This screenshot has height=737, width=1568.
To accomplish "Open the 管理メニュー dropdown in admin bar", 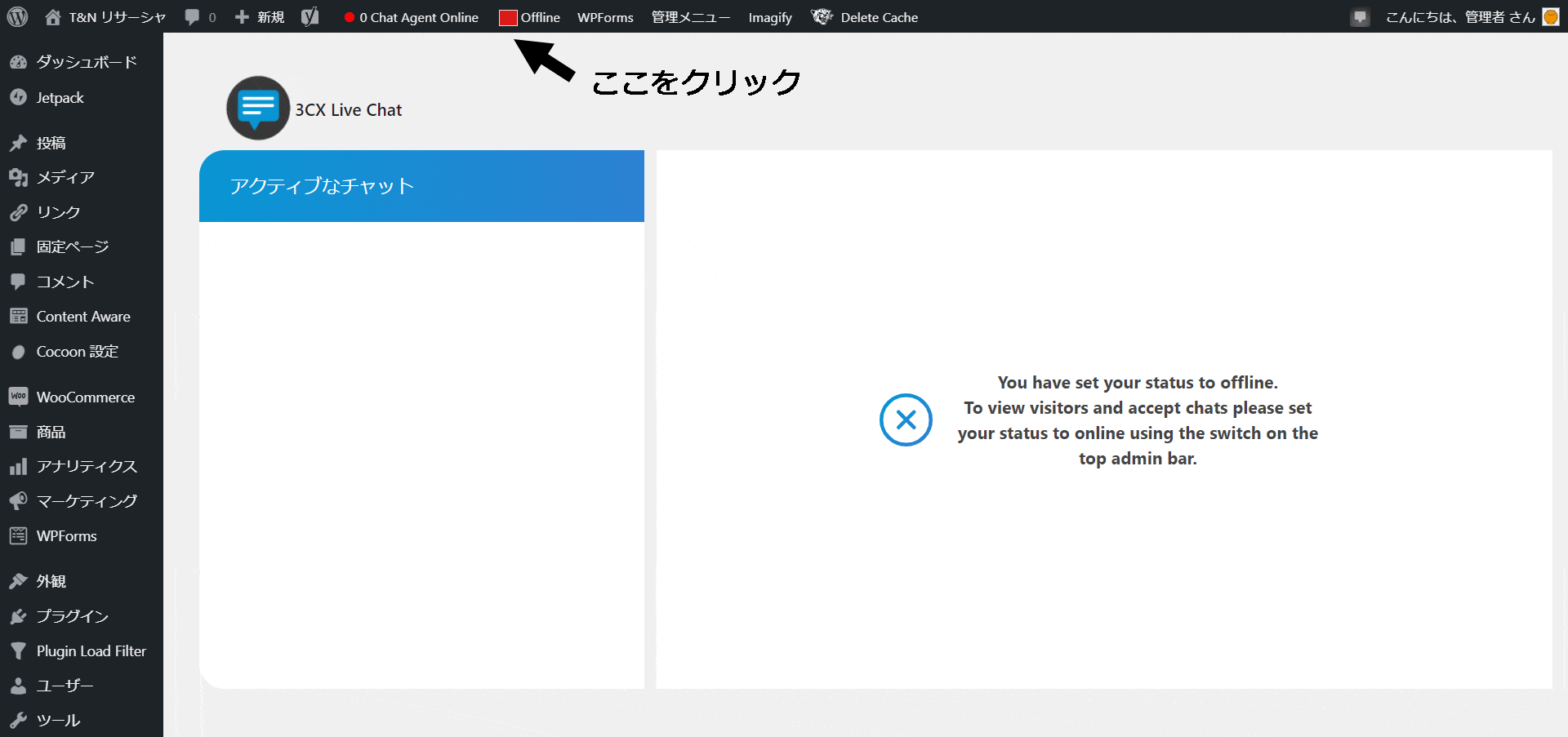I will click(x=691, y=17).
